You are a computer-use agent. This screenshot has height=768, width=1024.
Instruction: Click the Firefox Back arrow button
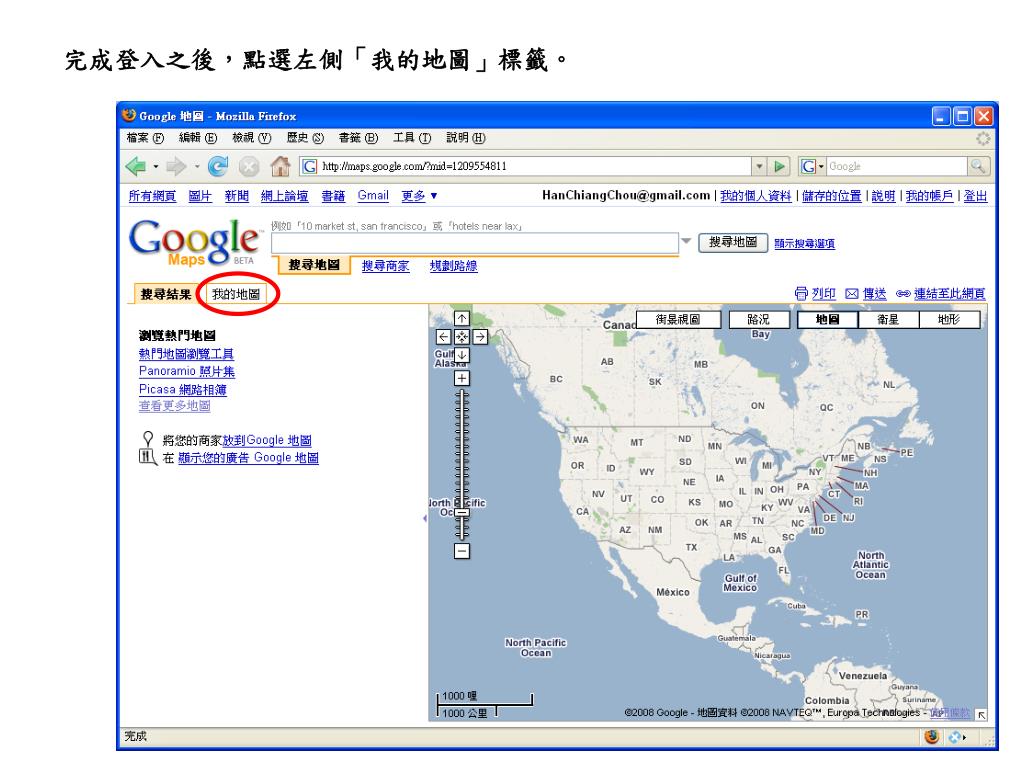tap(136, 167)
